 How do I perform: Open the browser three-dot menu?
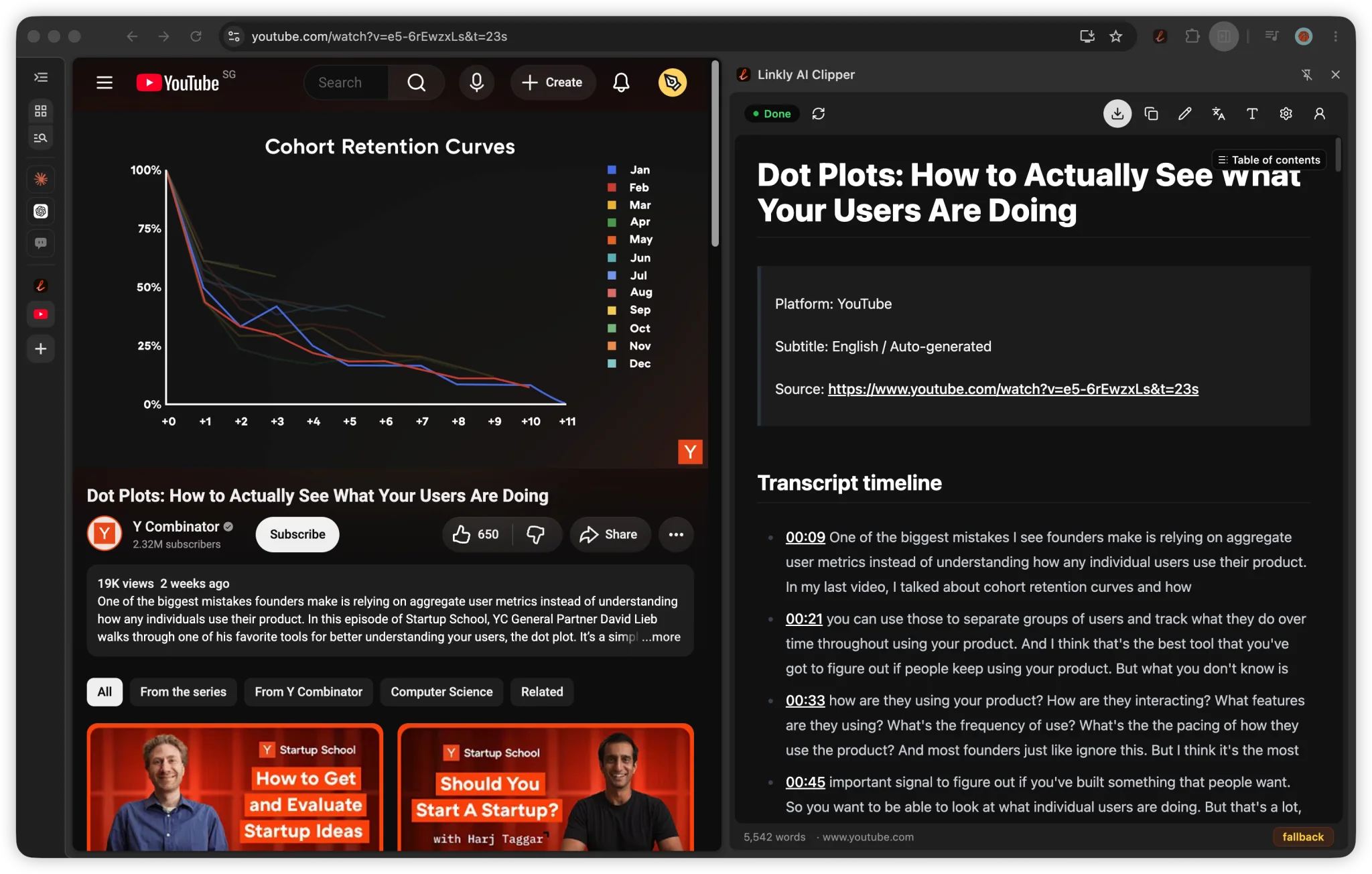(x=1335, y=36)
